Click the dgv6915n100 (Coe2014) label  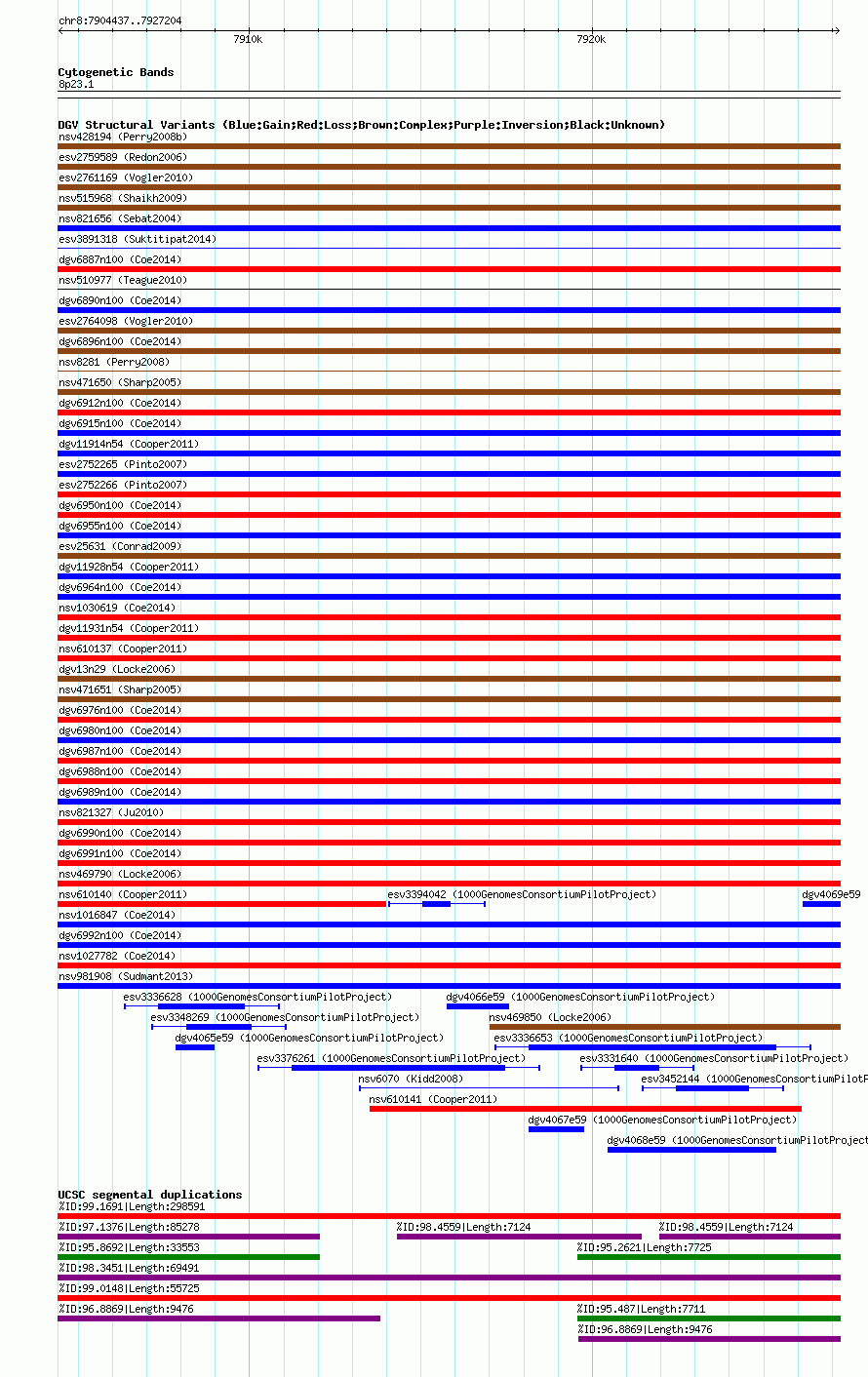(x=120, y=423)
